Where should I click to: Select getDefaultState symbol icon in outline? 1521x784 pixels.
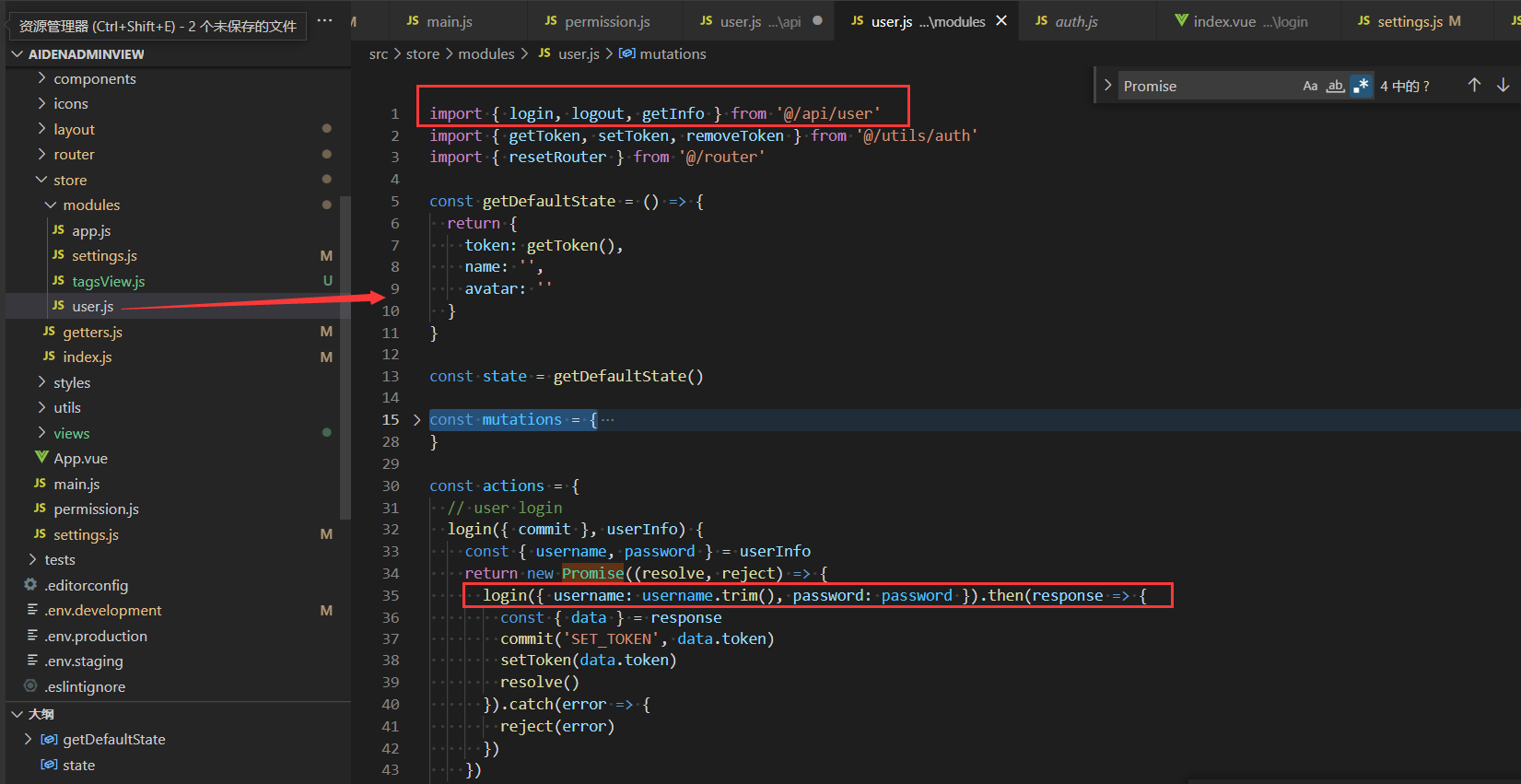[49, 740]
